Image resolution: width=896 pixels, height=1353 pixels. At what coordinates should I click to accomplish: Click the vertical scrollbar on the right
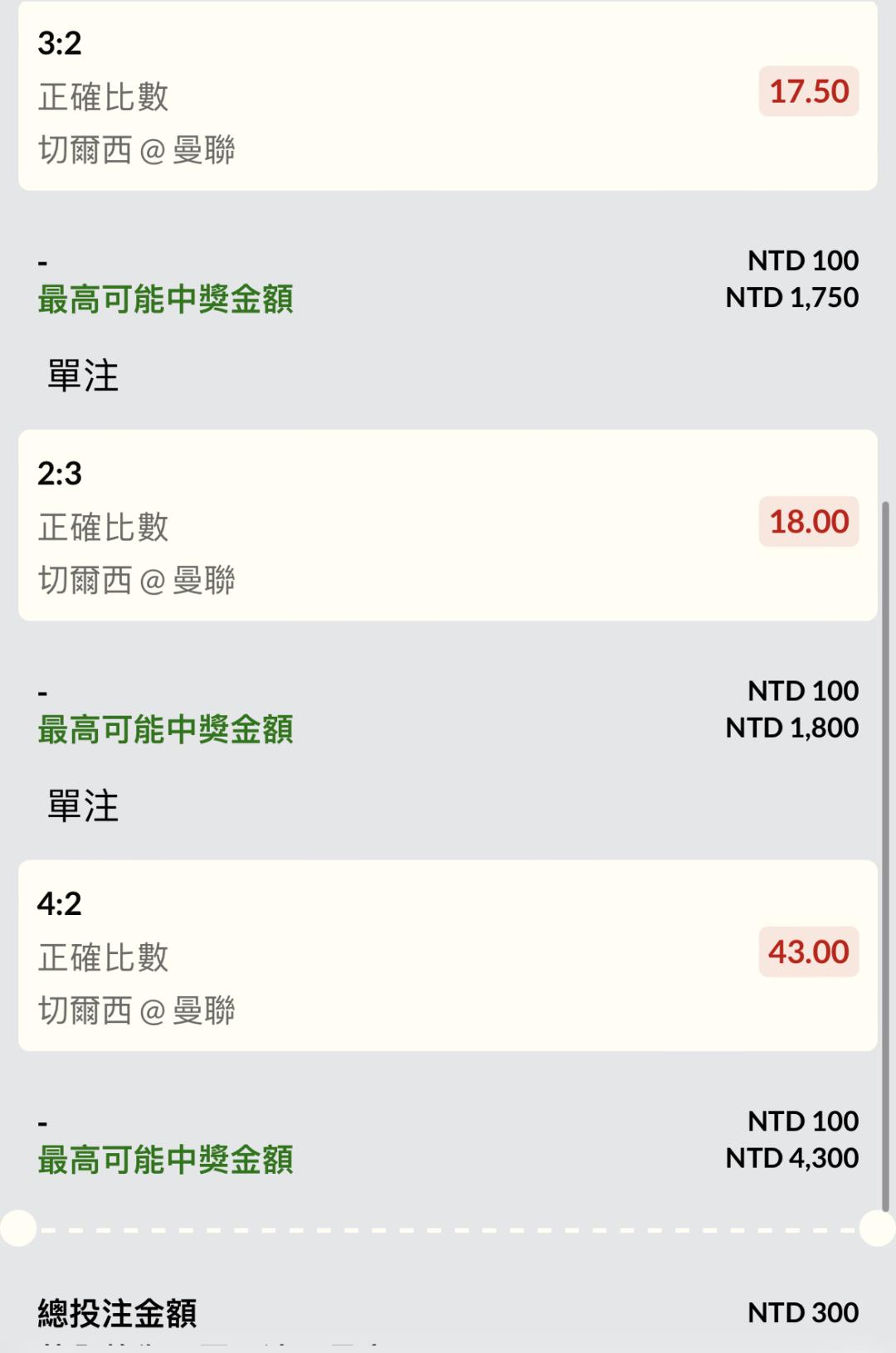click(885, 856)
